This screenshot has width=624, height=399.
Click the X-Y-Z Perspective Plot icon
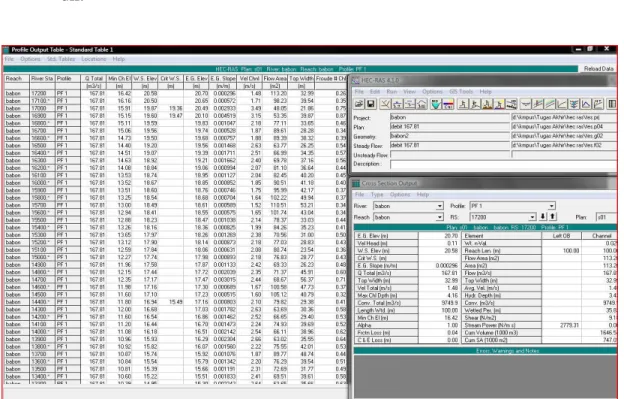[574, 104]
